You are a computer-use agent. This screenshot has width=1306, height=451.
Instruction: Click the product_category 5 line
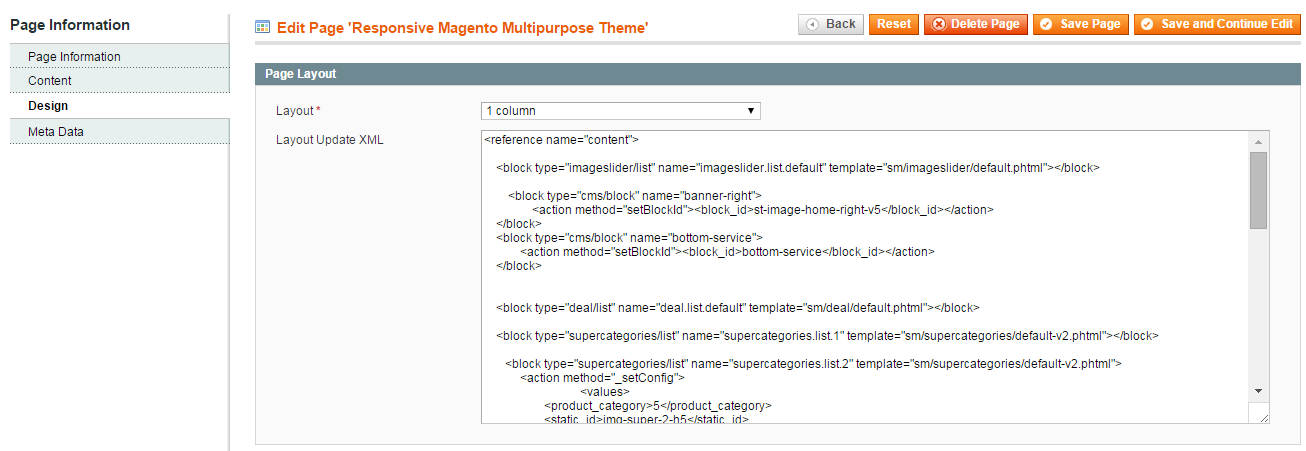tap(658, 406)
